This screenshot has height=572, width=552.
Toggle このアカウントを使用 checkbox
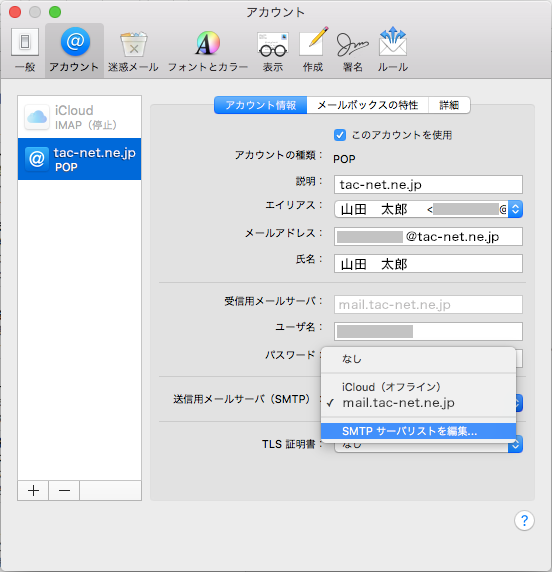(x=340, y=135)
